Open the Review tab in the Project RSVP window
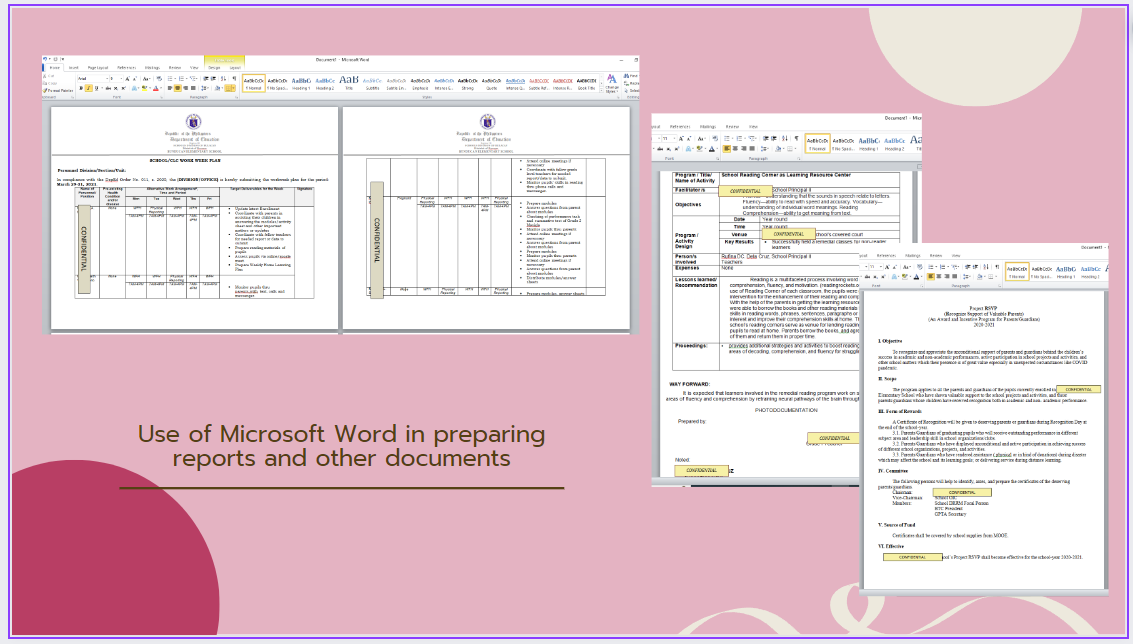 coord(936,255)
